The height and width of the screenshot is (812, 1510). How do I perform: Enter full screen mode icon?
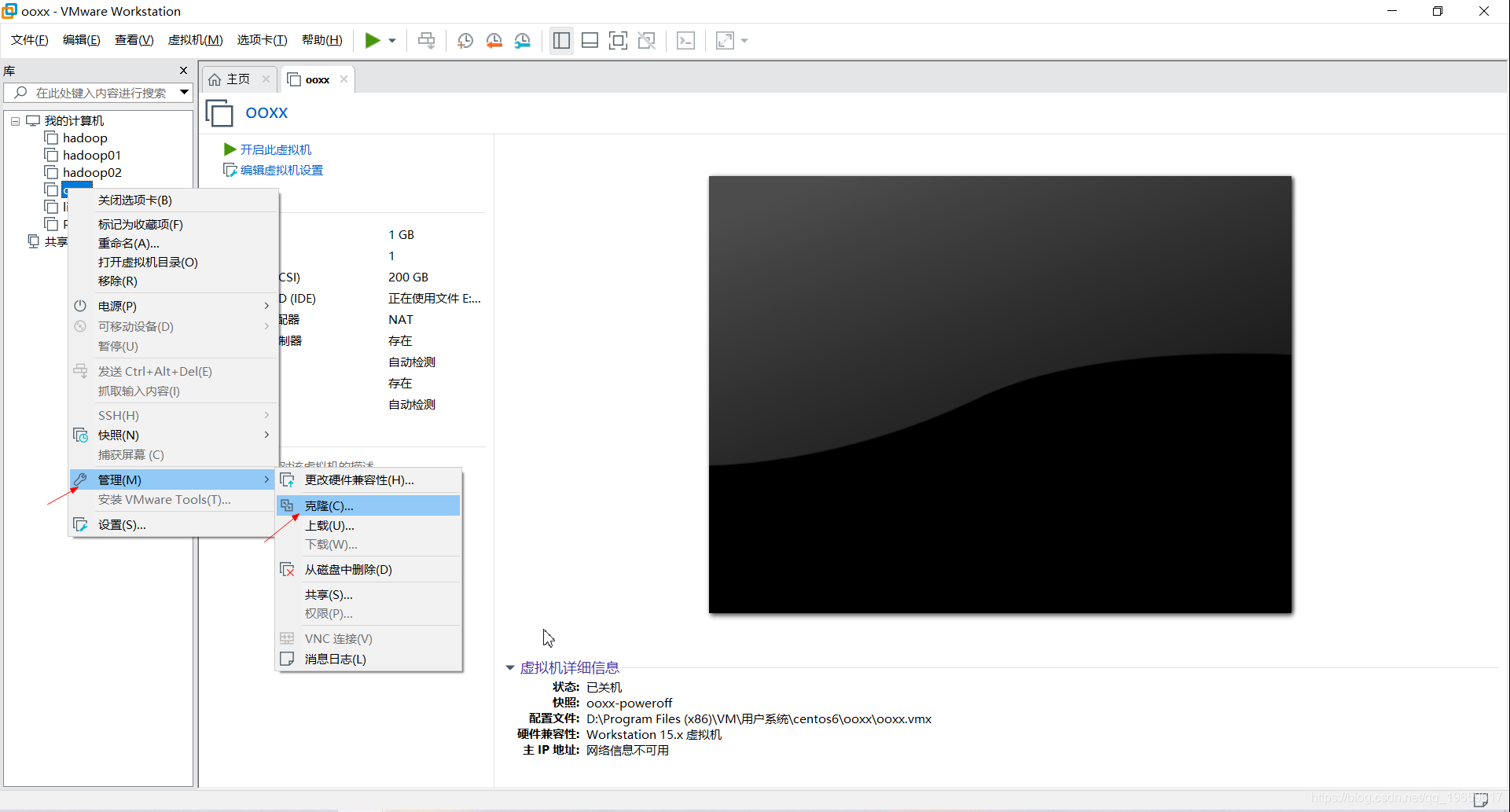pos(618,40)
